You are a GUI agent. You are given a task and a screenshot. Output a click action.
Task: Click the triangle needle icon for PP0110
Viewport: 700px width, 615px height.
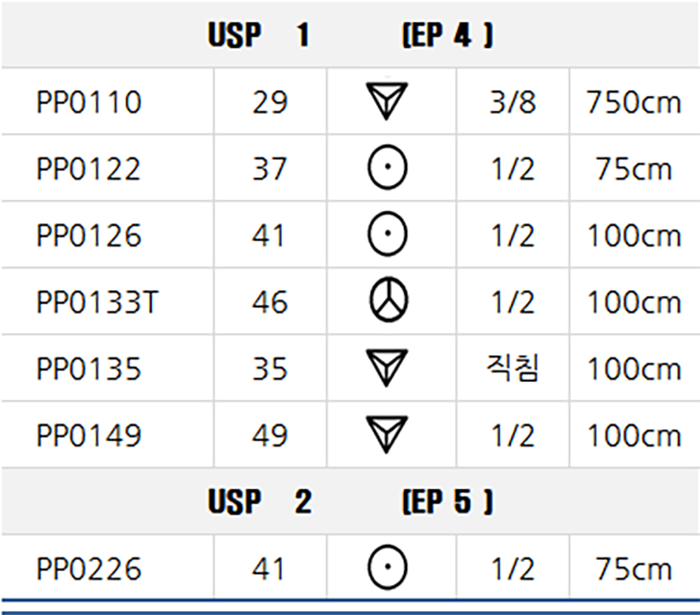pyautogui.click(x=387, y=101)
